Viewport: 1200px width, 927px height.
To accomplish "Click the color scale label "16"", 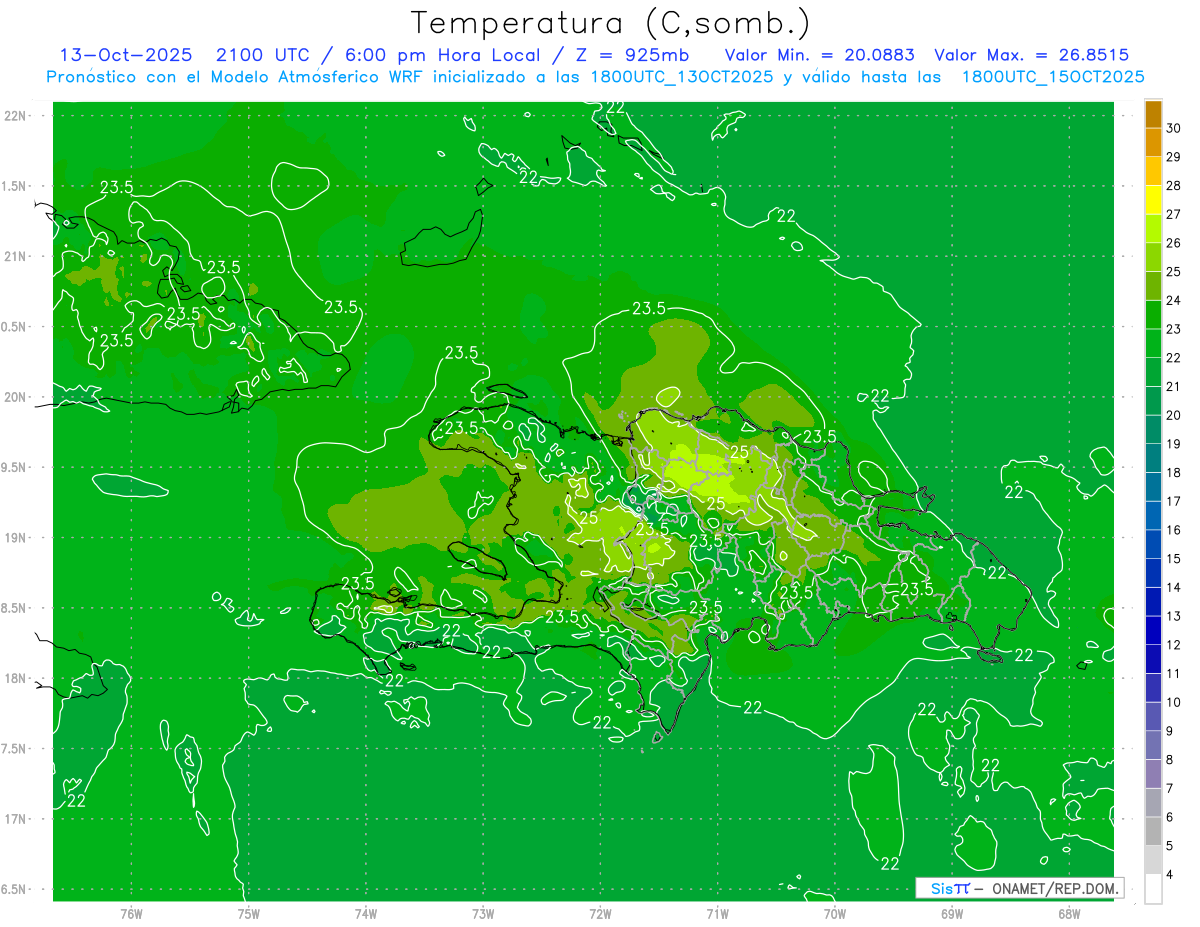I will tap(1173, 530).
